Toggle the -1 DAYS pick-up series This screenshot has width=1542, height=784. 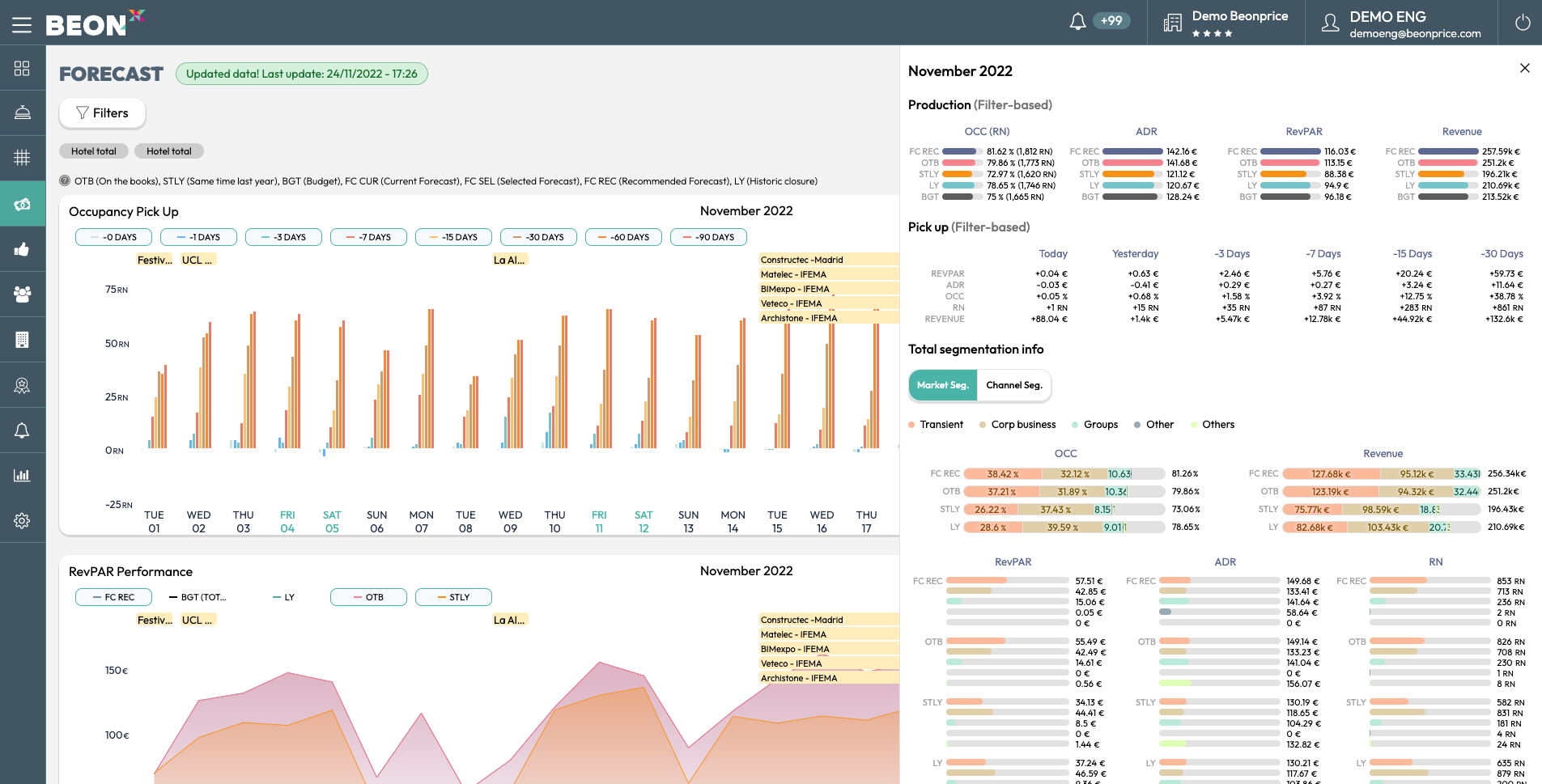(x=198, y=237)
